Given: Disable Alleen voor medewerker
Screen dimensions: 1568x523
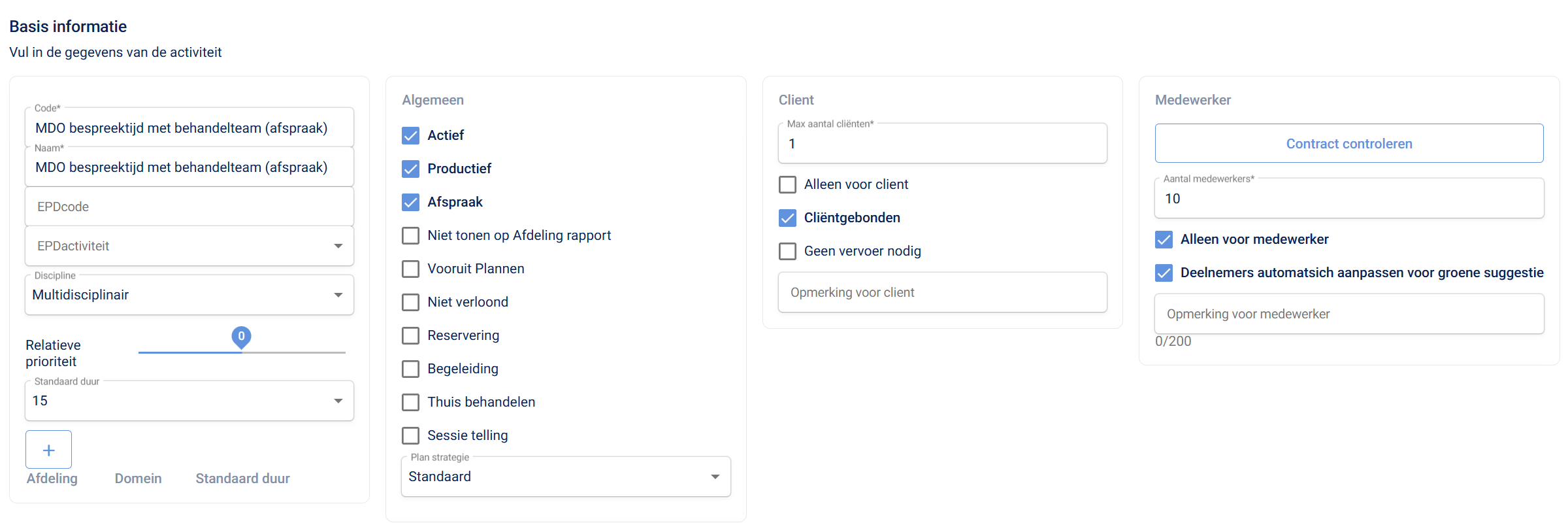Looking at the screenshot, I should pyautogui.click(x=1164, y=239).
